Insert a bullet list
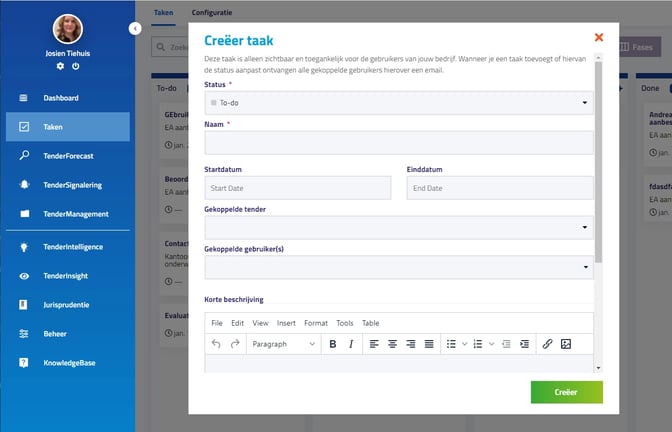Viewport: 672px width, 432px height. click(x=451, y=344)
